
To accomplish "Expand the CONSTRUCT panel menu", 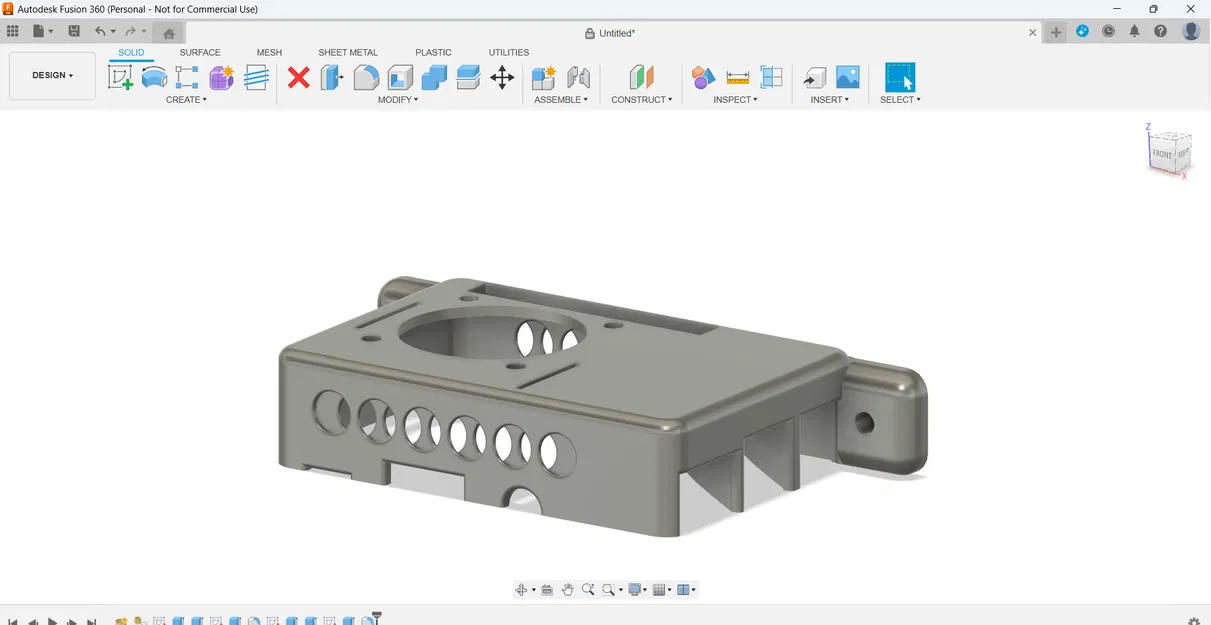I will point(642,100).
